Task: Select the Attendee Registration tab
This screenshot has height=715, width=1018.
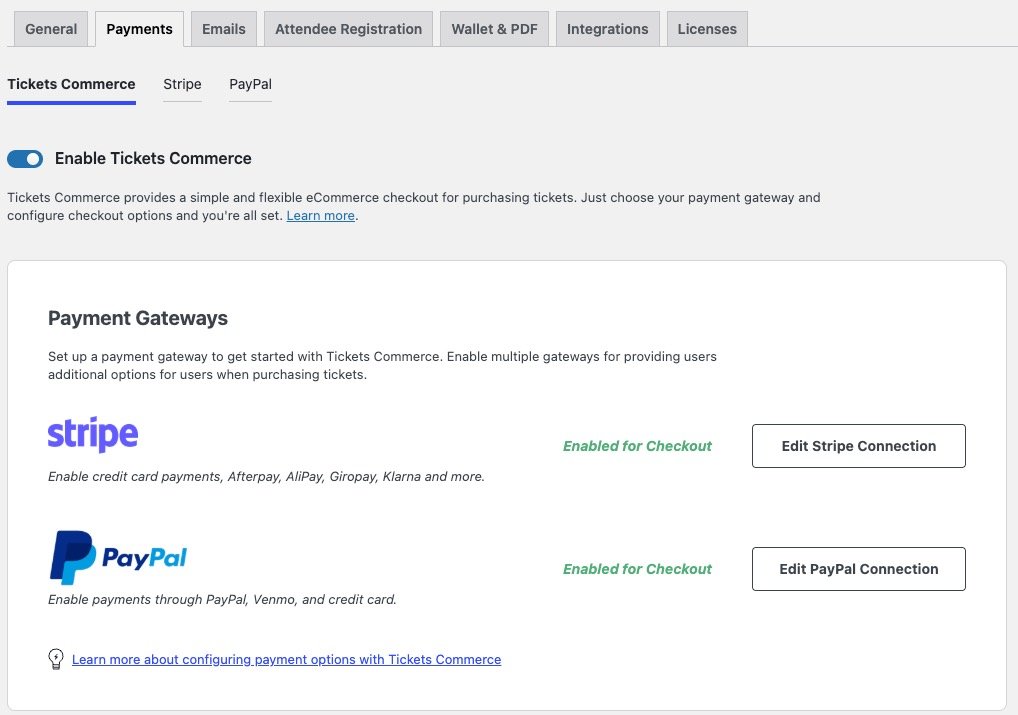Action: (348, 29)
